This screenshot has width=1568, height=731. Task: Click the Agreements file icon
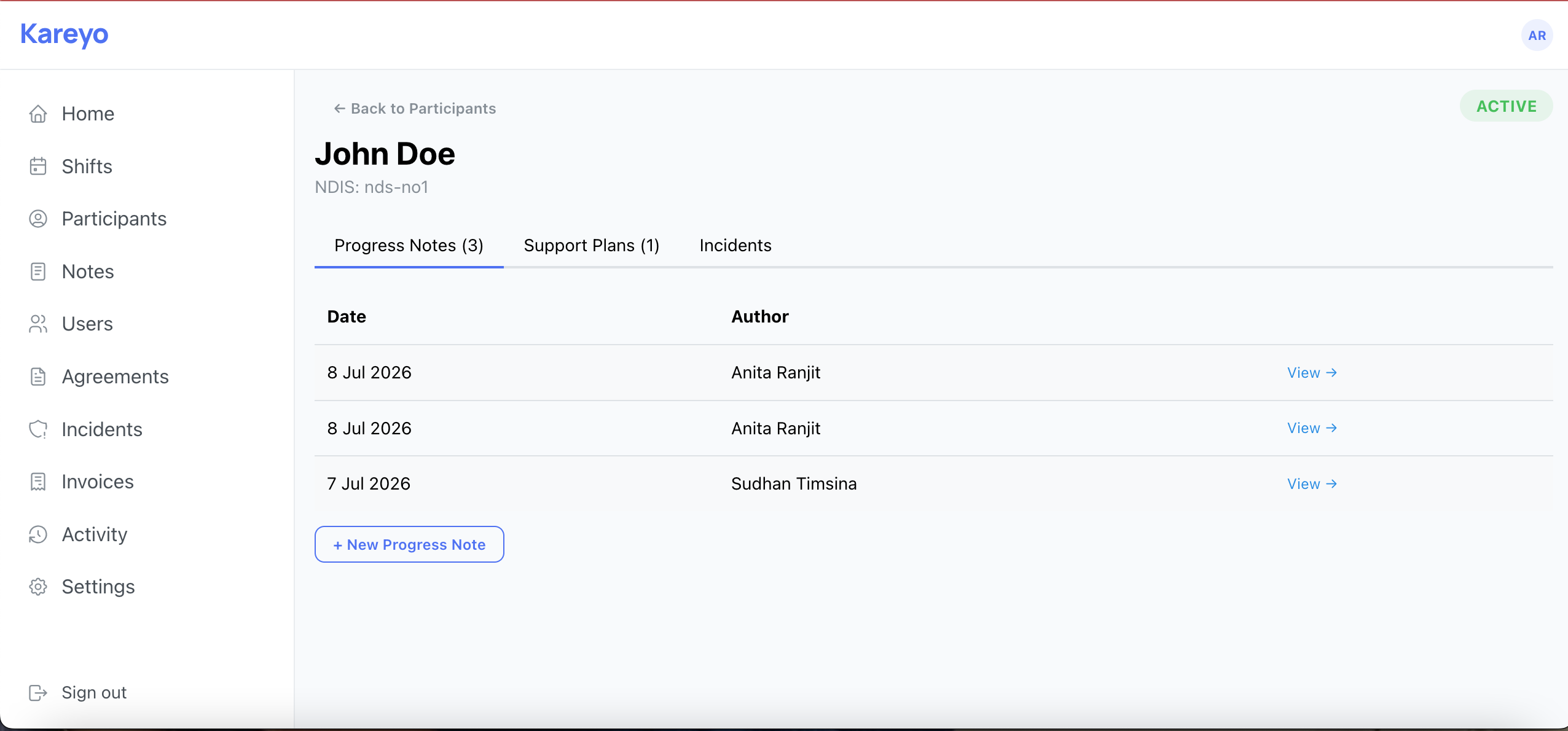coord(38,377)
